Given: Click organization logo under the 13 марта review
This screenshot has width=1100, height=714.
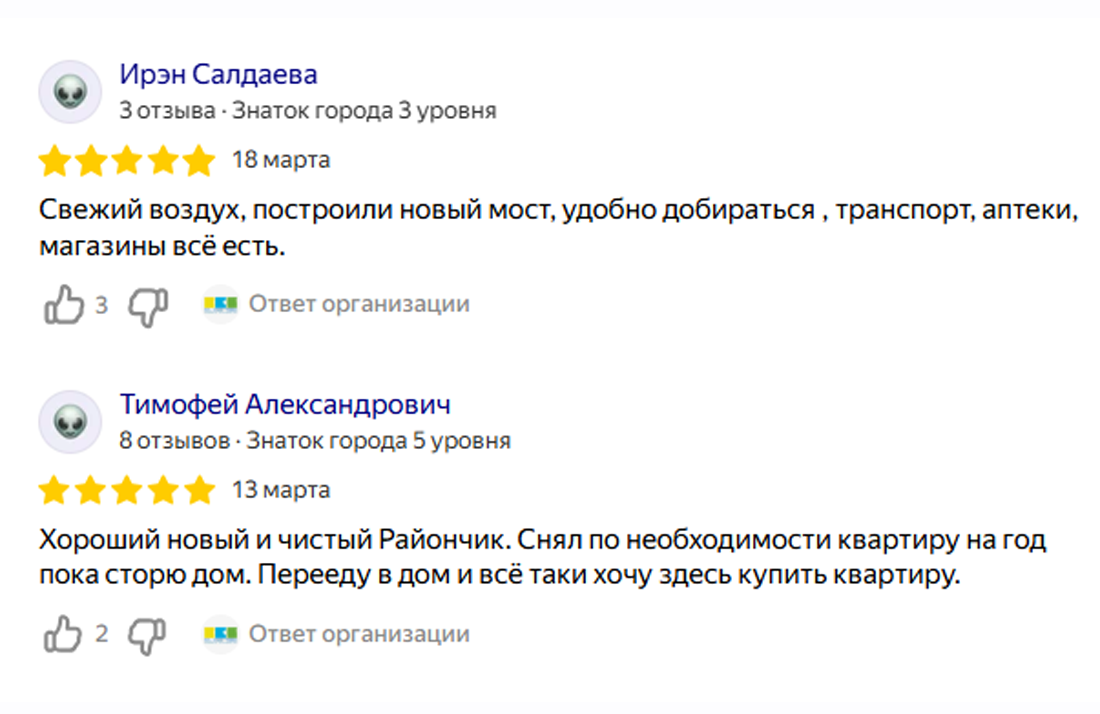Looking at the screenshot, I should [221, 634].
